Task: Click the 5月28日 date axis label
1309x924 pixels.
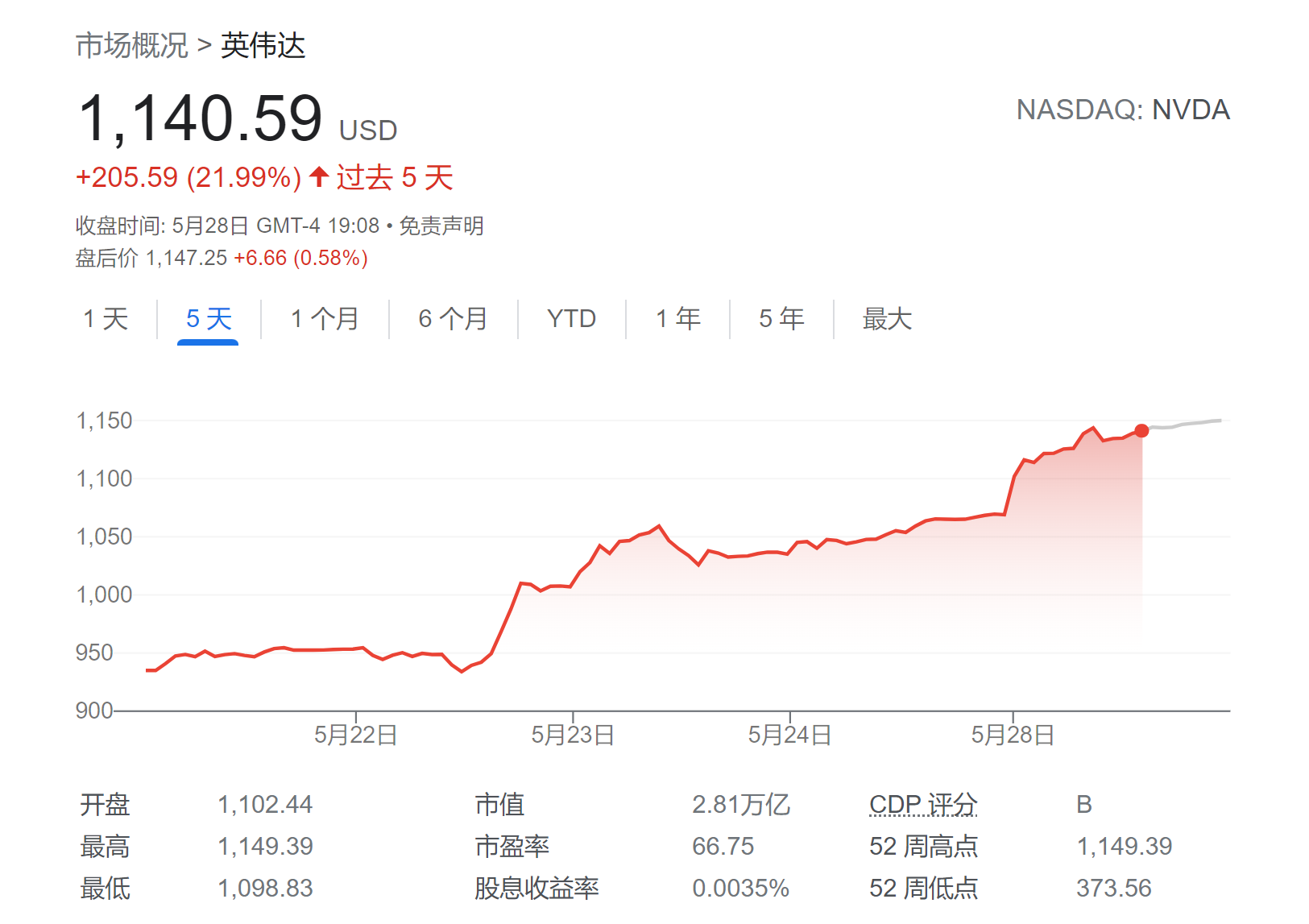Action: pos(1013,735)
